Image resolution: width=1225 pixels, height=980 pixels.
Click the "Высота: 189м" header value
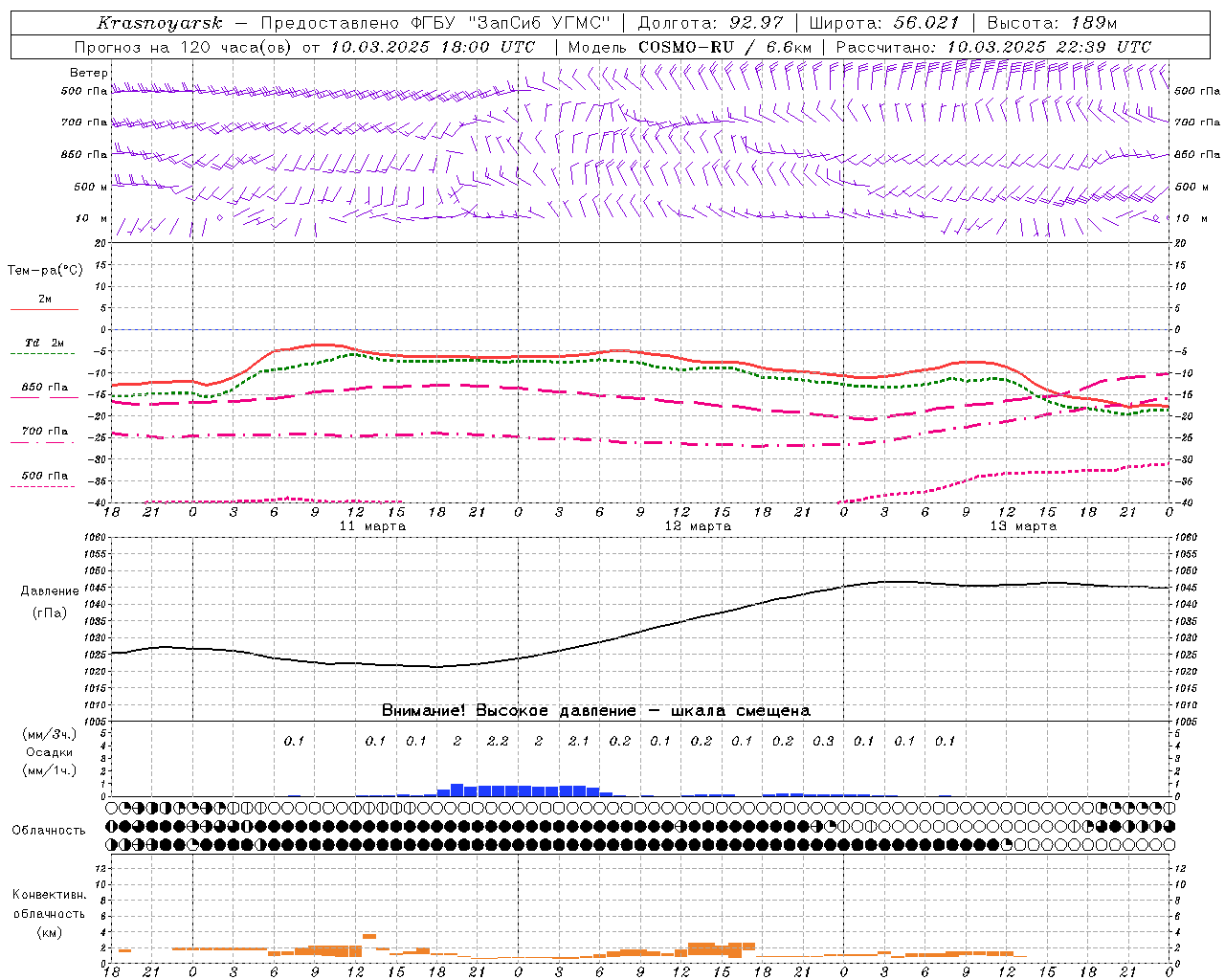[1052, 23]
